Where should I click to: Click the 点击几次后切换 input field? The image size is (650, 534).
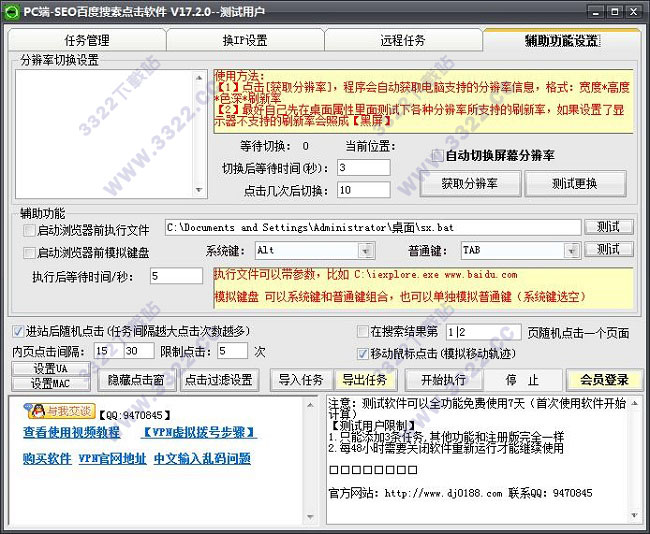coord(364,190)
